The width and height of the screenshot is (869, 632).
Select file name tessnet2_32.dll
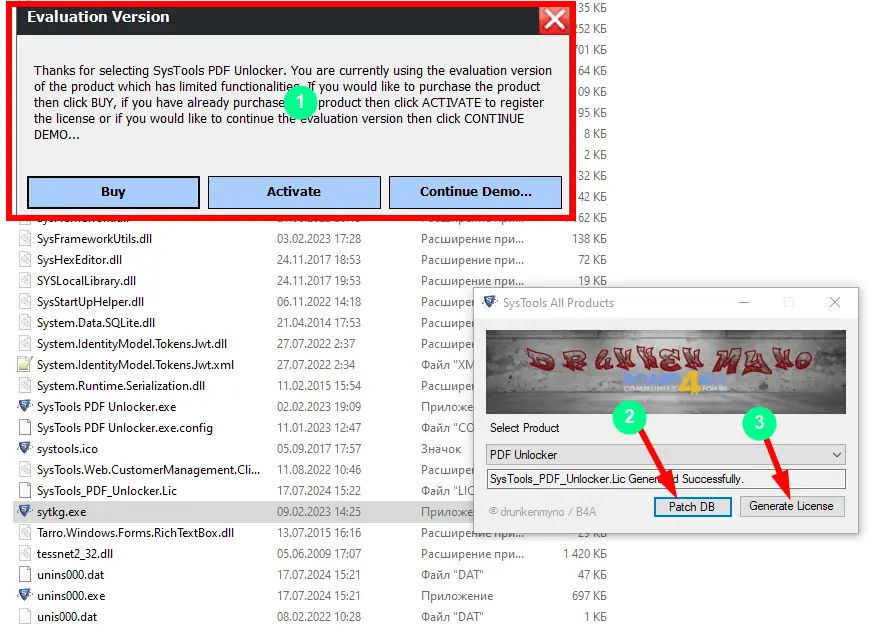point(75,554)
